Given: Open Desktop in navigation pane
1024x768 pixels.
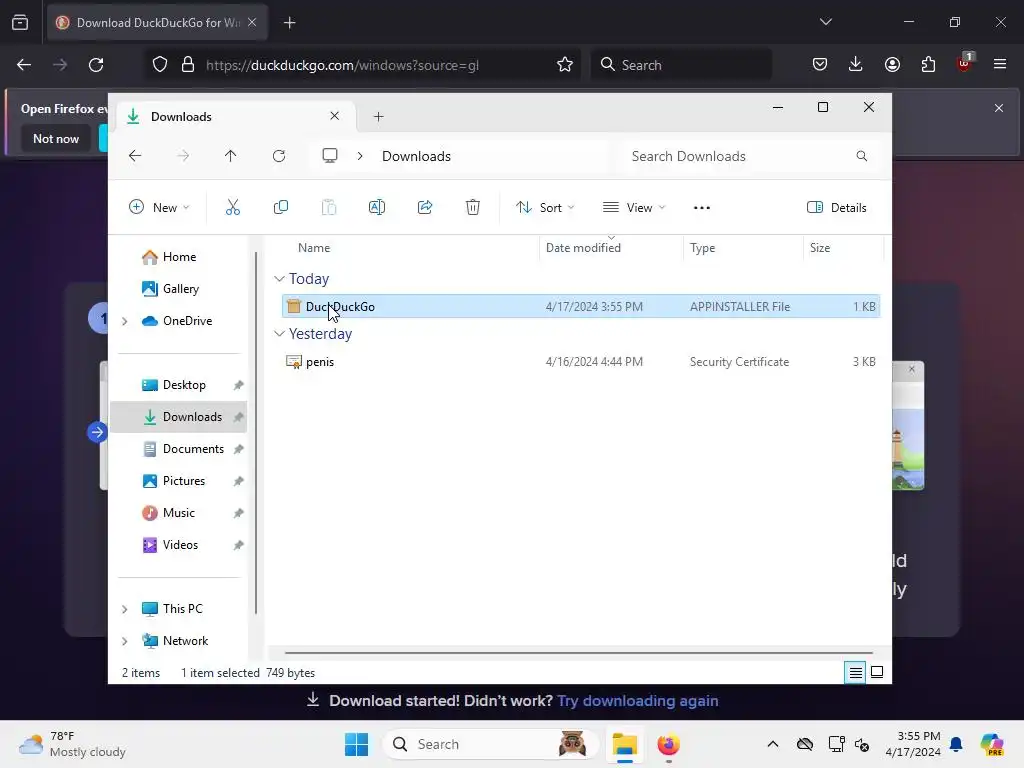Looking at the screenshot, I should [x=179, y=385].
